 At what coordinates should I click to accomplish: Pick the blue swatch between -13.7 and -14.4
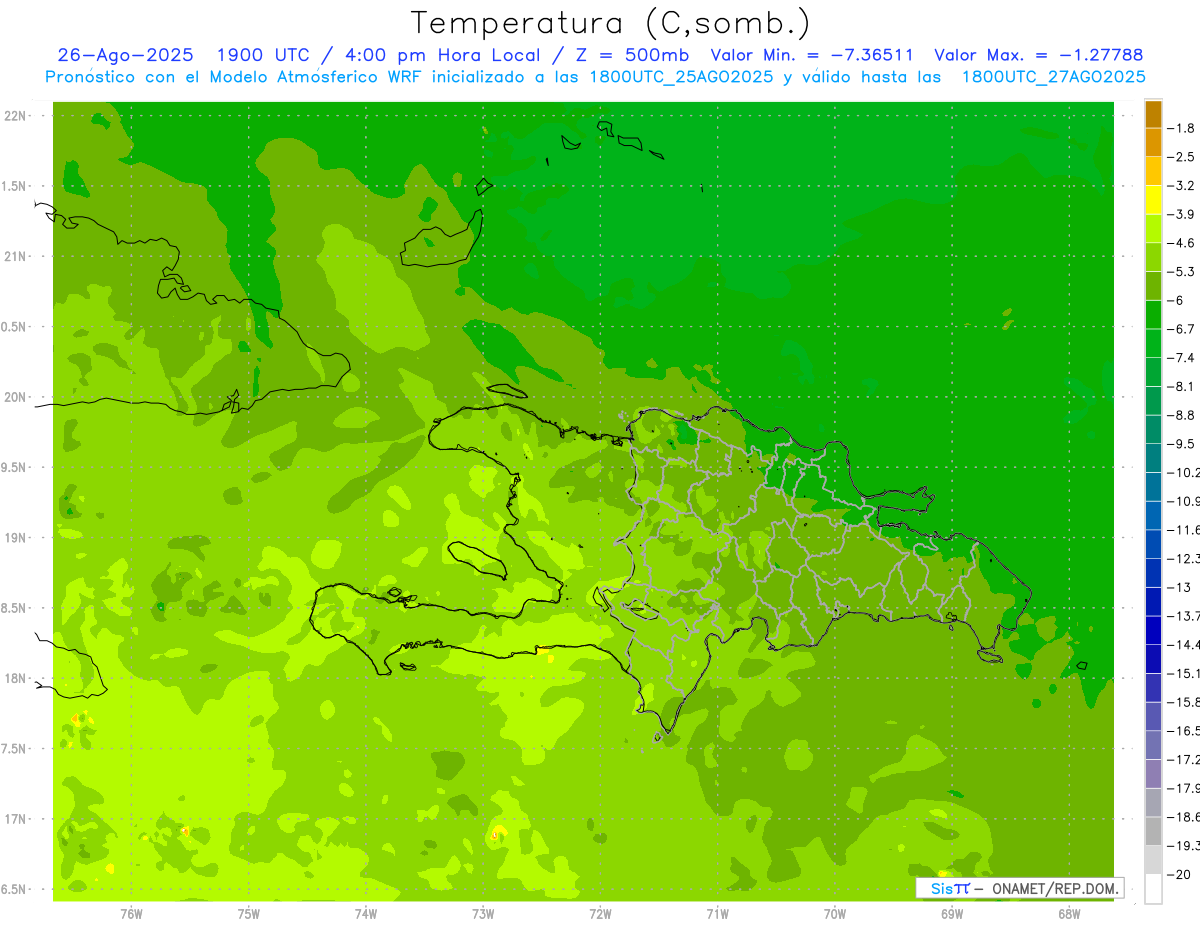[x=1154, y=631]
